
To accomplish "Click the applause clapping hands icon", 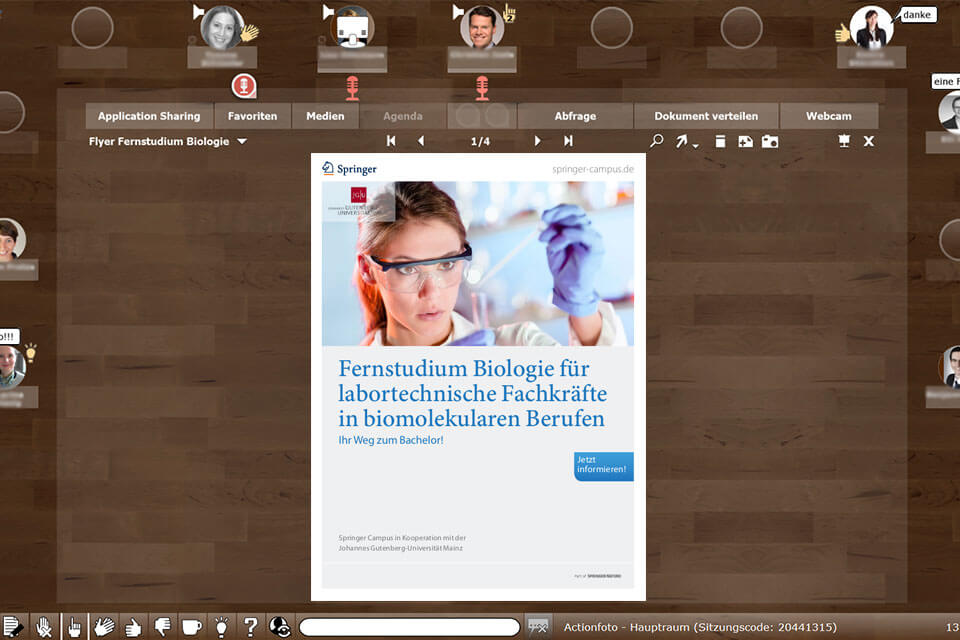I will click(104, 627).
